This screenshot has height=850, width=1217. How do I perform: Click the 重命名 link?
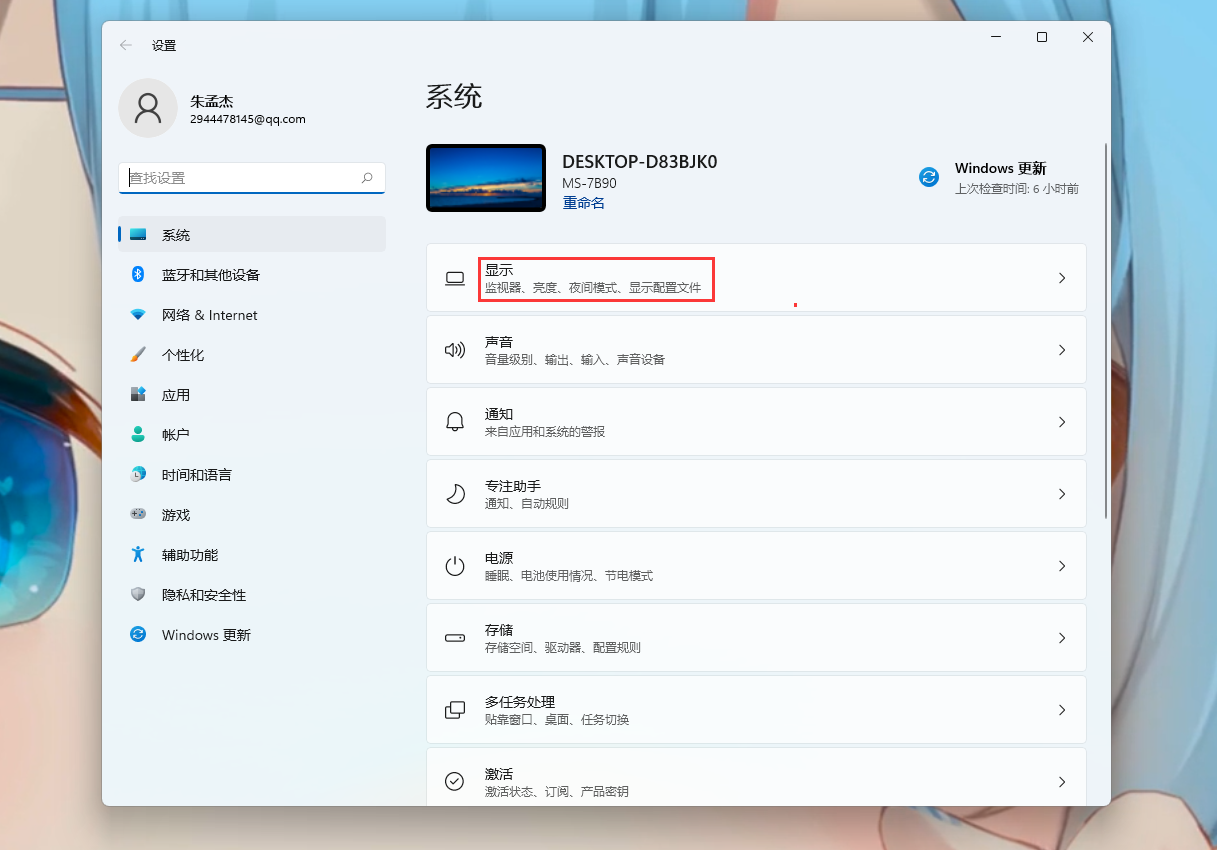[583, 203]
